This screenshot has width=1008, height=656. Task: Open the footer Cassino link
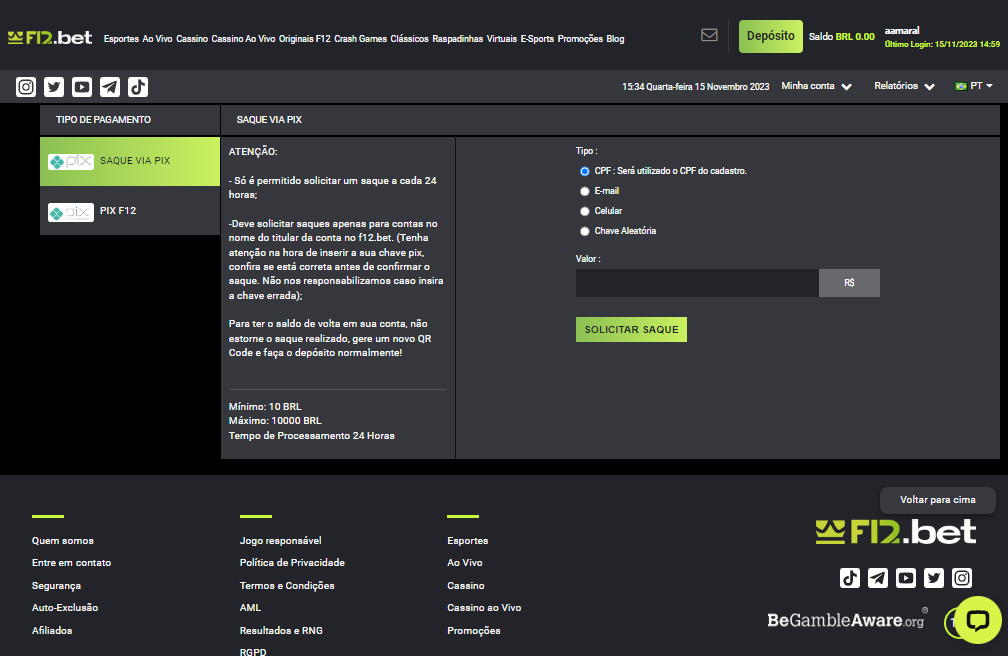pyautogui.click(x=466, y=586)
